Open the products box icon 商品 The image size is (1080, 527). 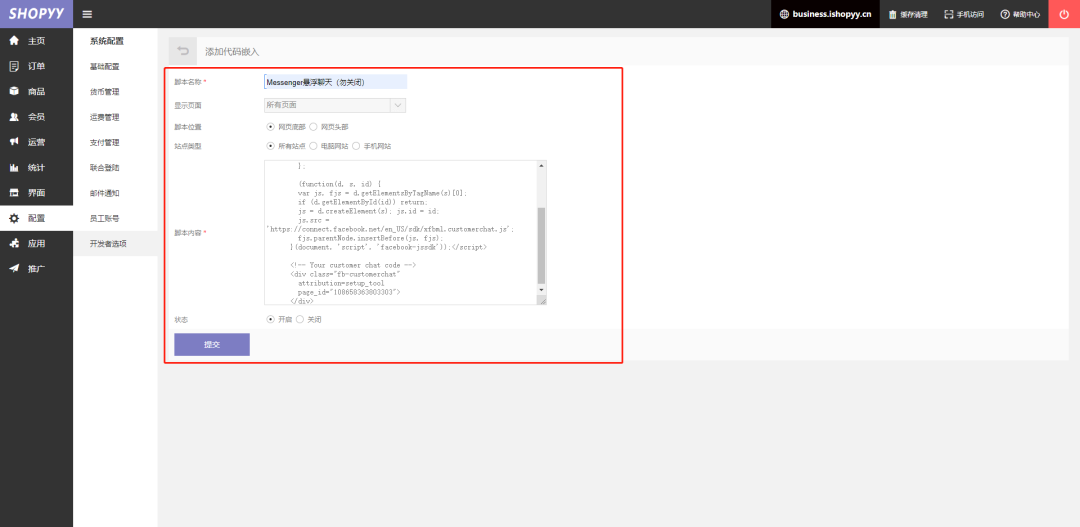(x=14, y=92)
